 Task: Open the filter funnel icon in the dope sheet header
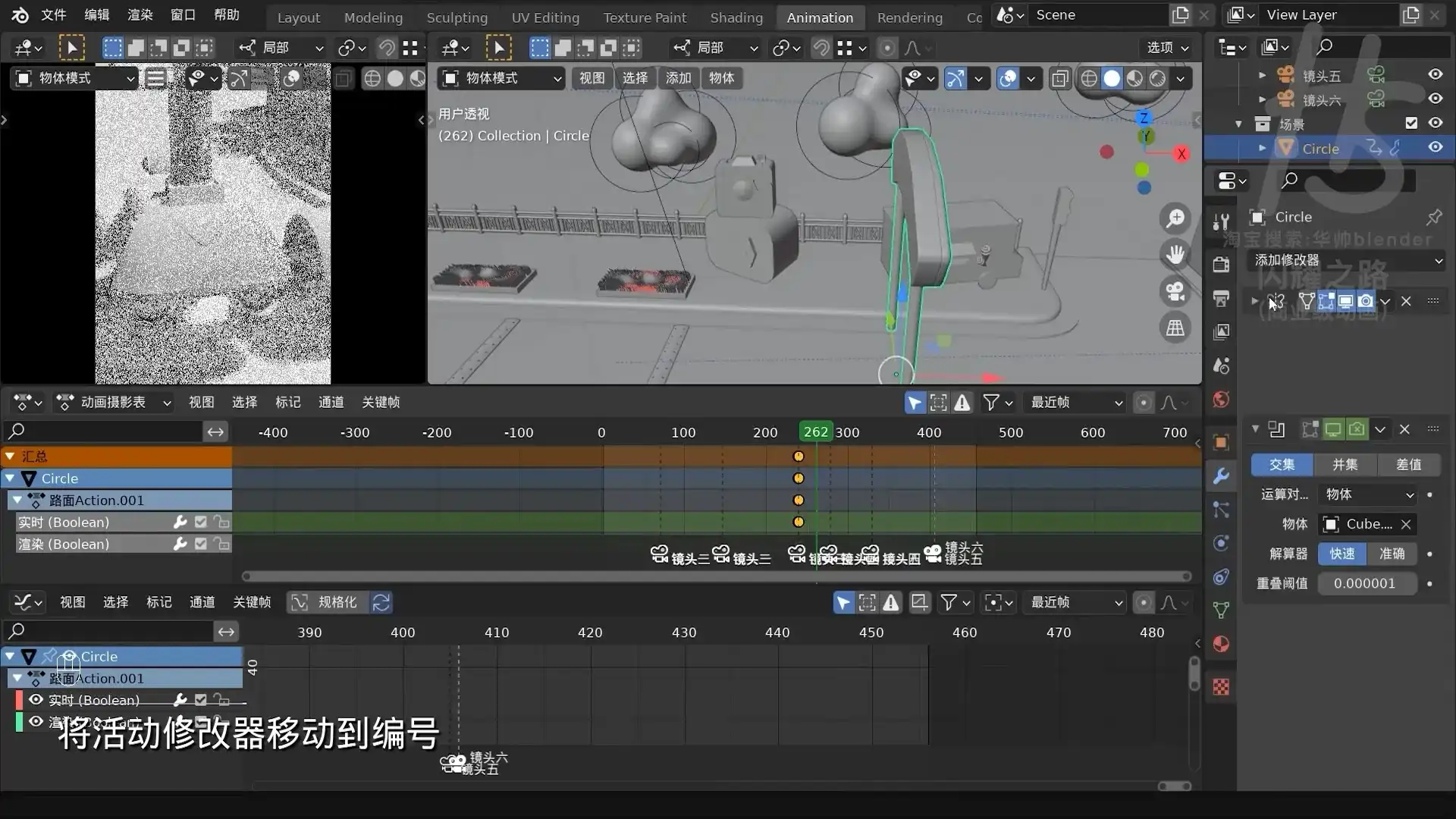pos(992,402)
